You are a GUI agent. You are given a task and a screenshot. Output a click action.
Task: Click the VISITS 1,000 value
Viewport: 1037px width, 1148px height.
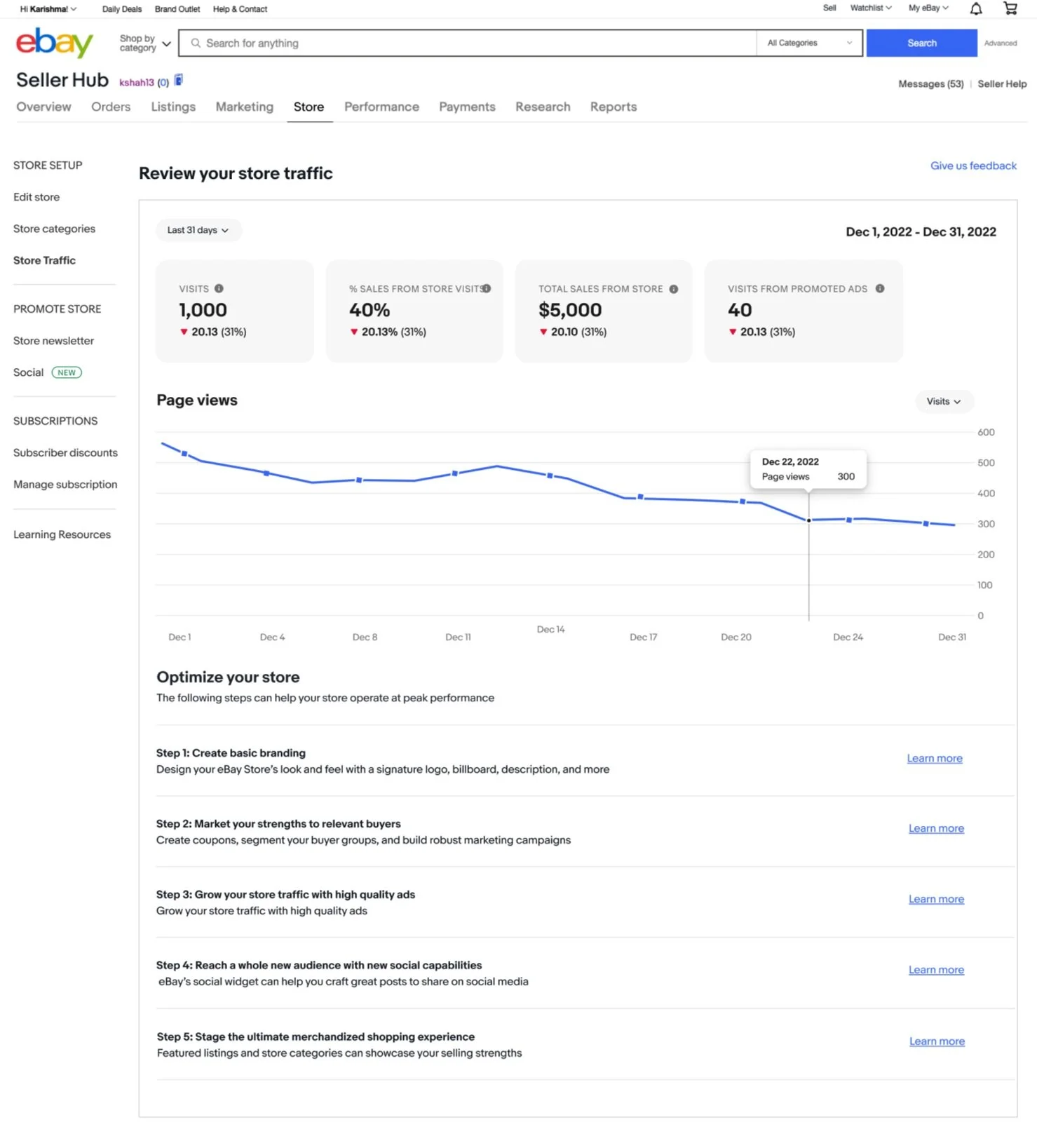point(203,310)
